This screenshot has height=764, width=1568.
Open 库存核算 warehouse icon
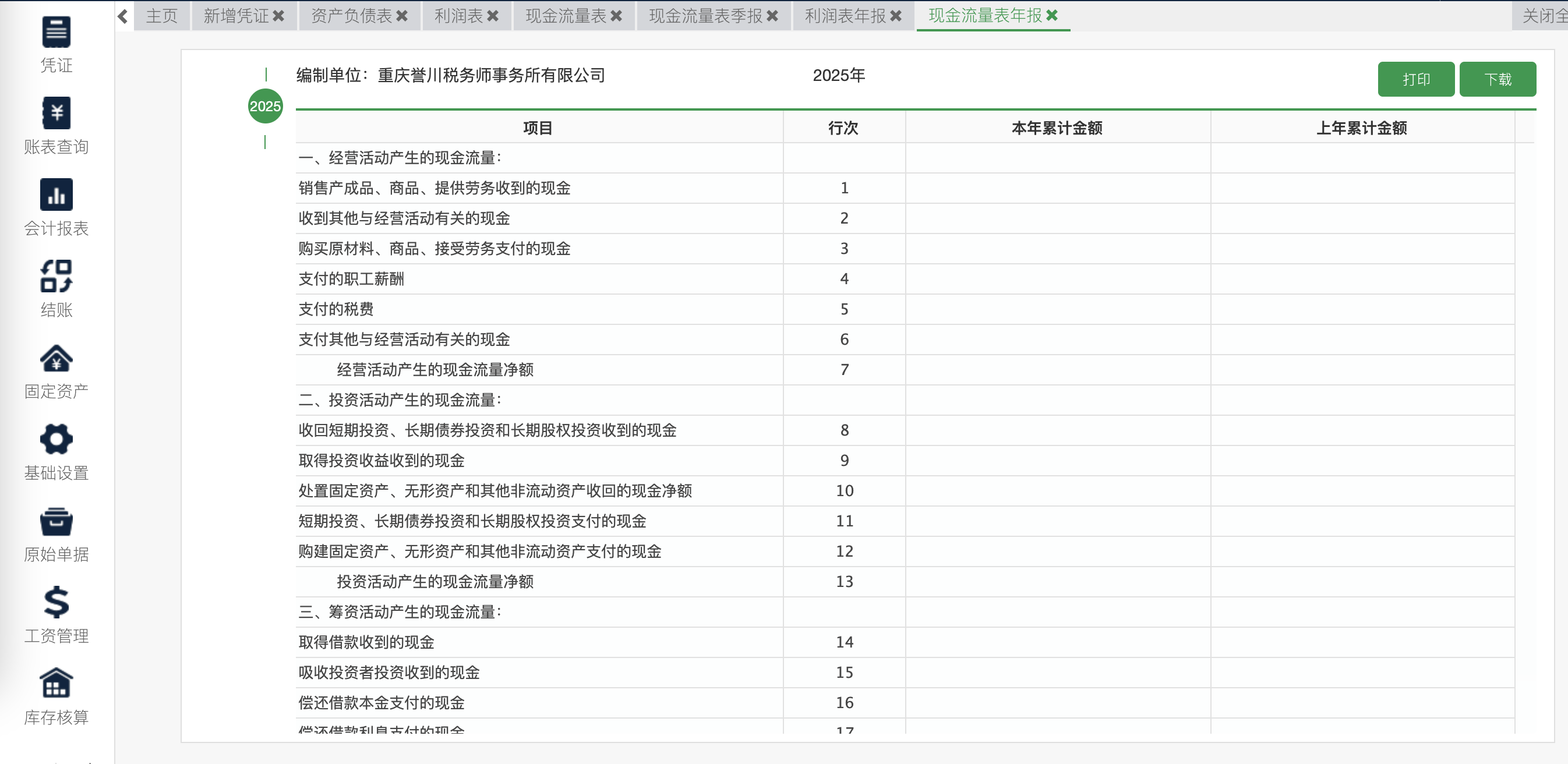pos(56,683)
